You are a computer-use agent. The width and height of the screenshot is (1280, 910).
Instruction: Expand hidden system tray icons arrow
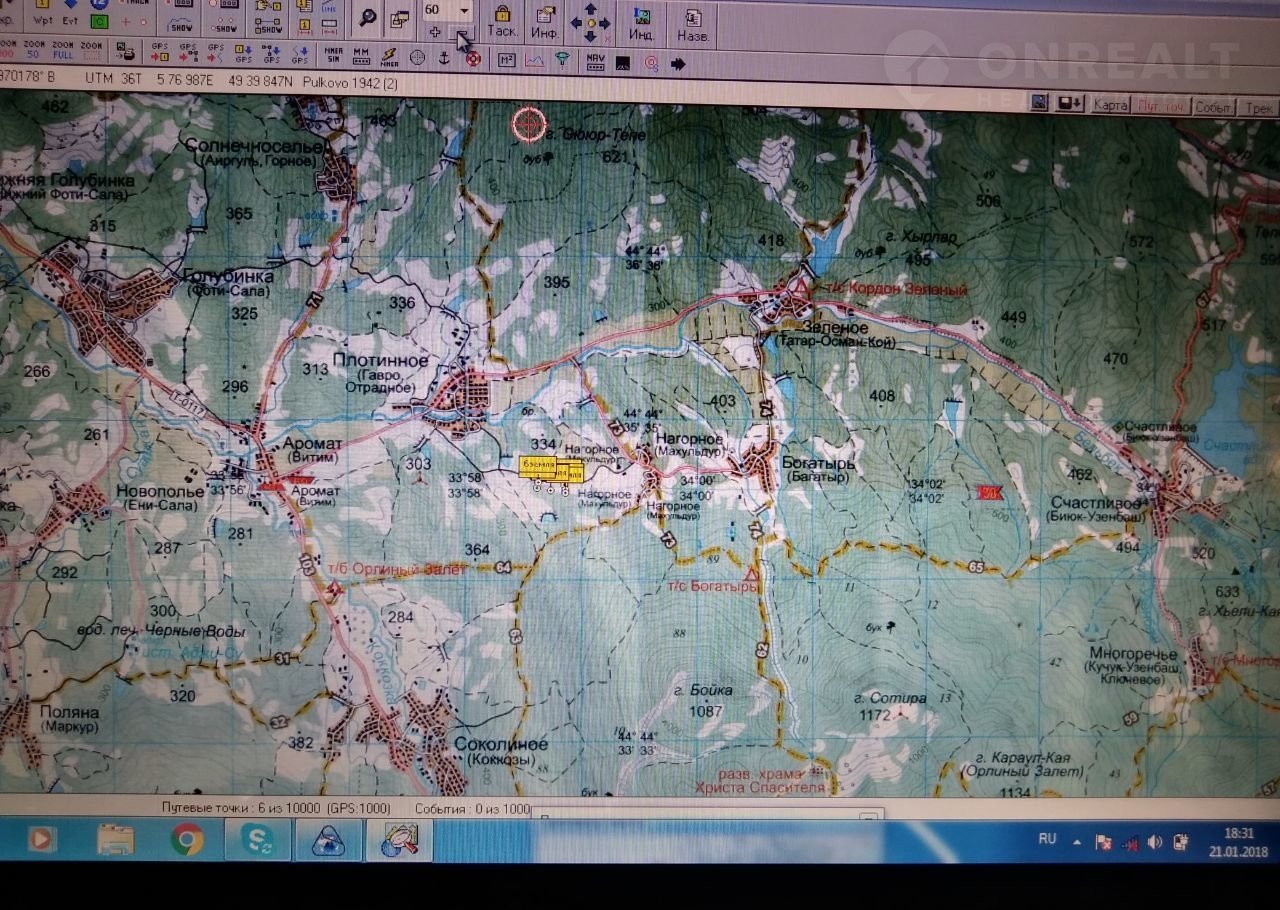pyautogui.click(x=1077, y=842)
